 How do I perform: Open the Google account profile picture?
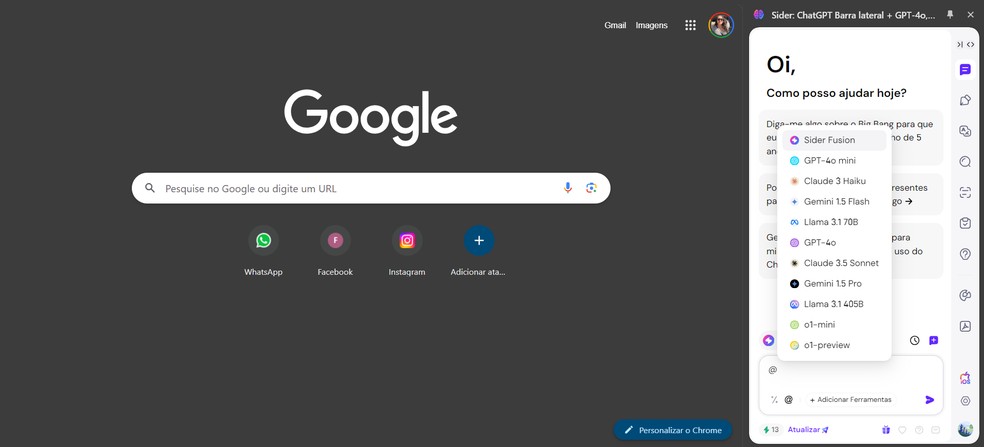[721, 25]
